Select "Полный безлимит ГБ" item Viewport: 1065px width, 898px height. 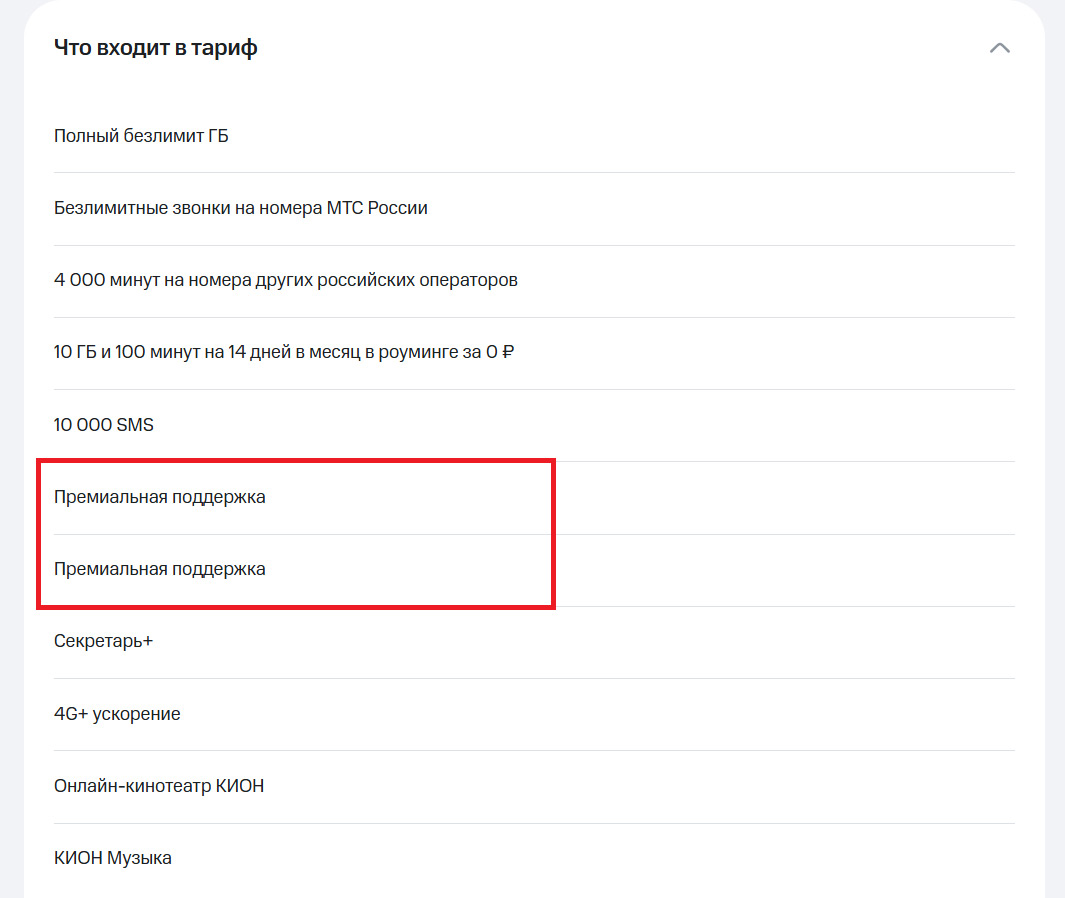point(141,136)
